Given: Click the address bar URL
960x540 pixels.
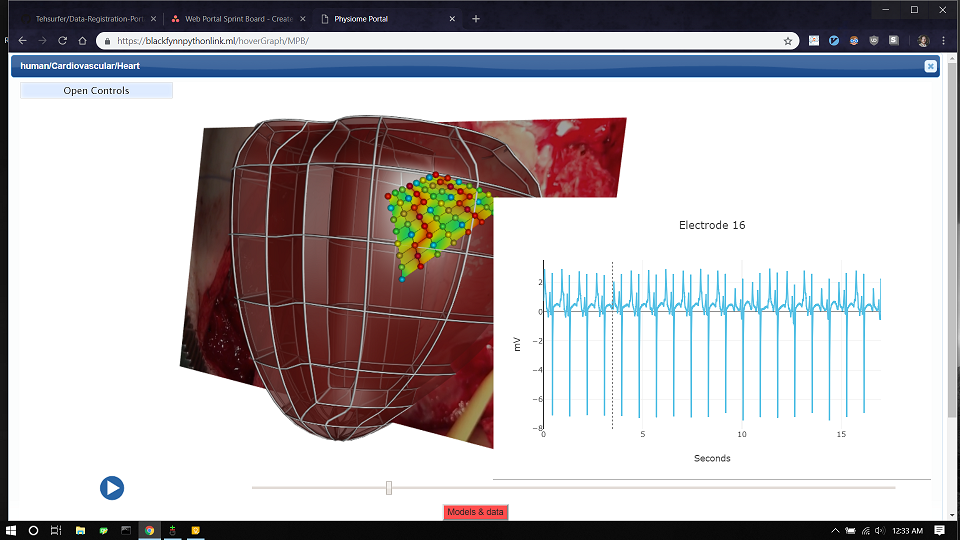Looking at the screenshot, I should [x=213, y=41].
